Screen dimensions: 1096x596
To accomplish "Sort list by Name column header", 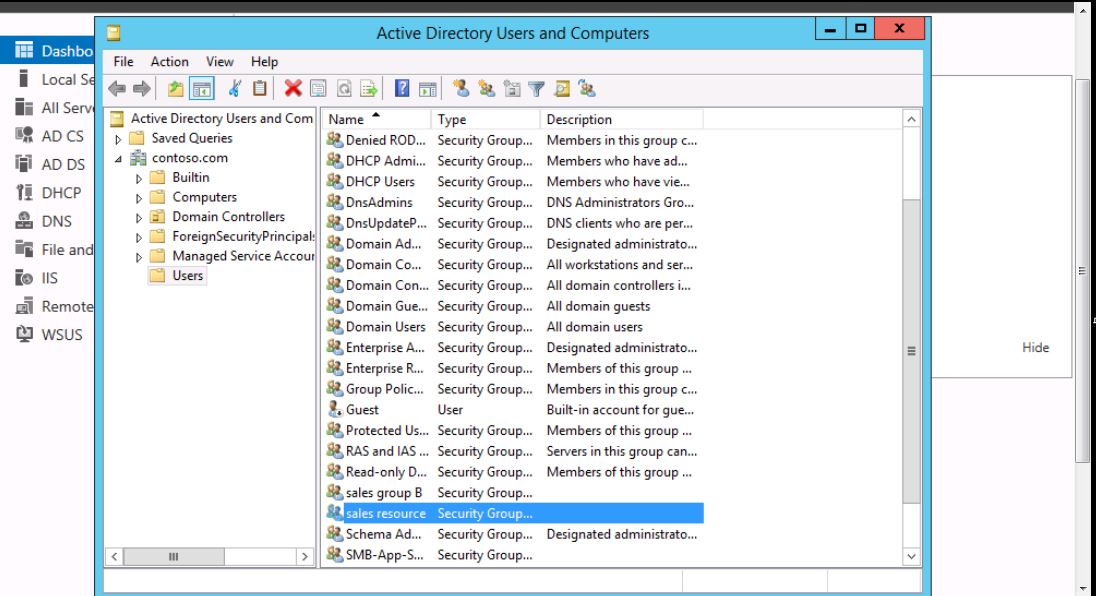I will (374, 119).
